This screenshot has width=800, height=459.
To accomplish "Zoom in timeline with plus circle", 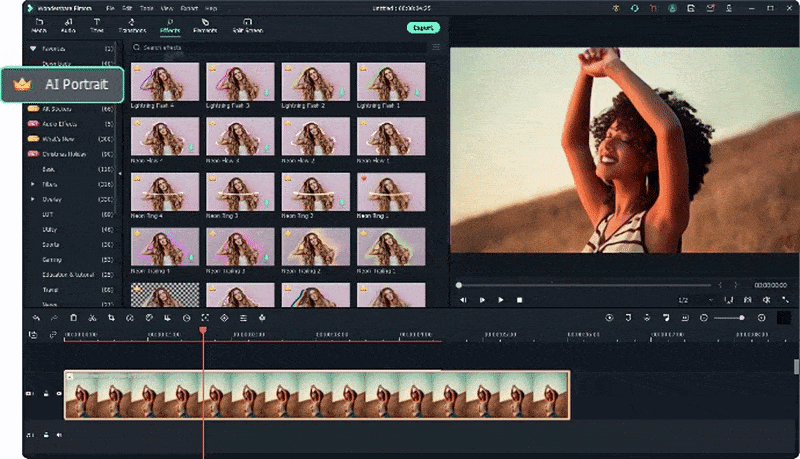I will pos(761,318).
